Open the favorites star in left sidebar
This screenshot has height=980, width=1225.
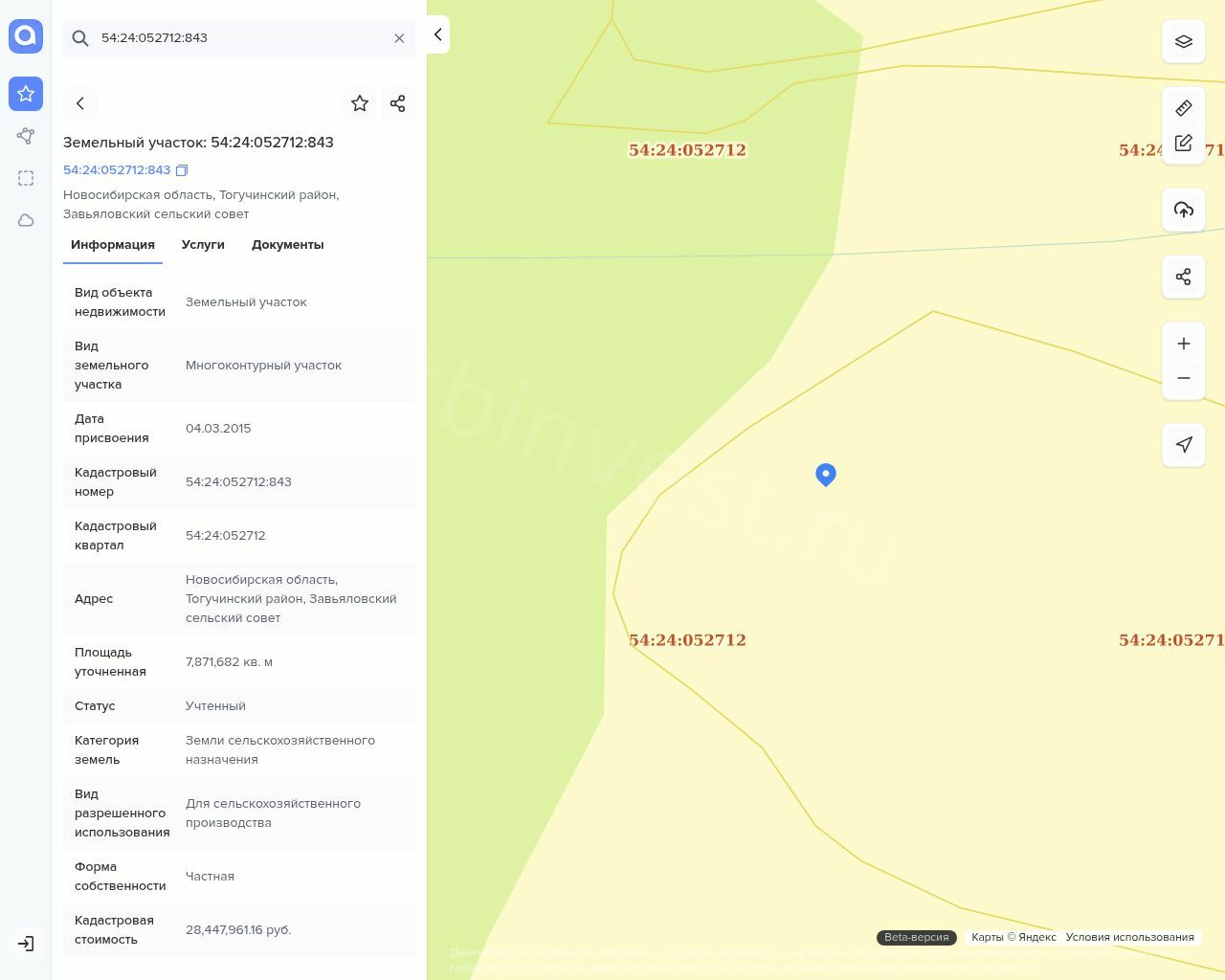click(26, 94)
